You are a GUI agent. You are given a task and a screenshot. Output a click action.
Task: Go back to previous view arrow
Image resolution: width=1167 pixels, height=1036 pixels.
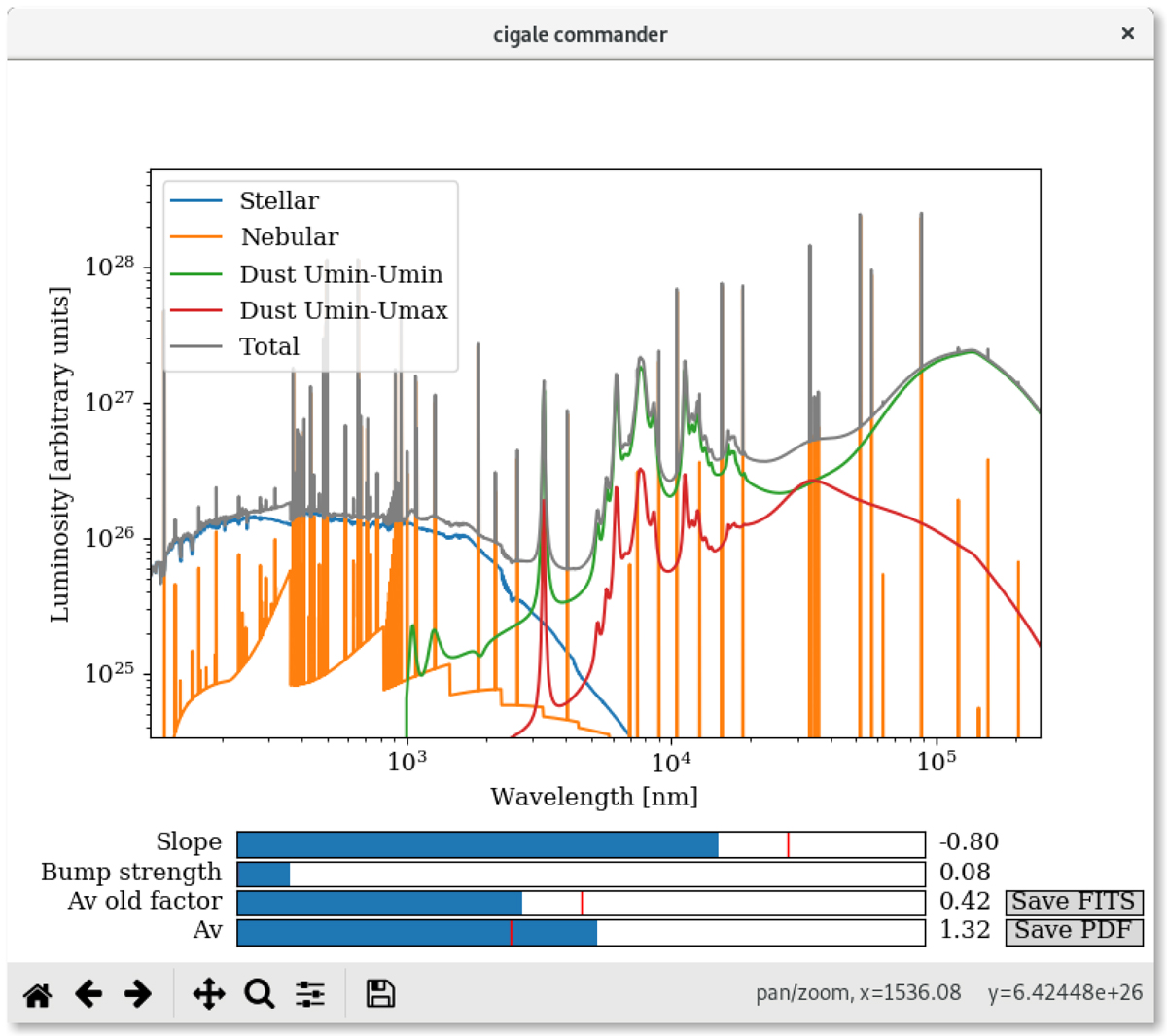click(x=88, y=994)
